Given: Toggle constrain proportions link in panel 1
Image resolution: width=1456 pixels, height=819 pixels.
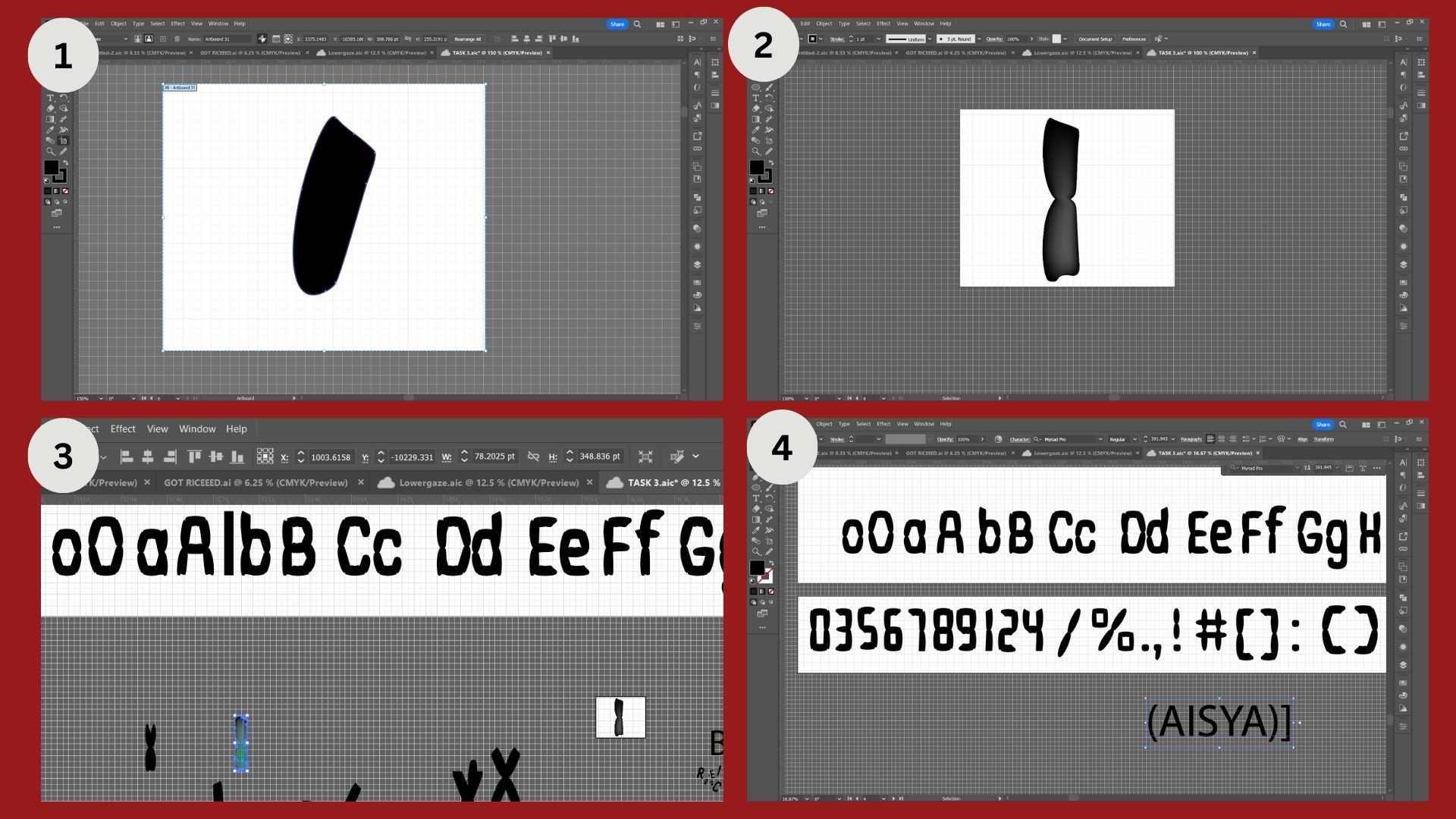Looking at the screenshot, I should tap(408, 39).
